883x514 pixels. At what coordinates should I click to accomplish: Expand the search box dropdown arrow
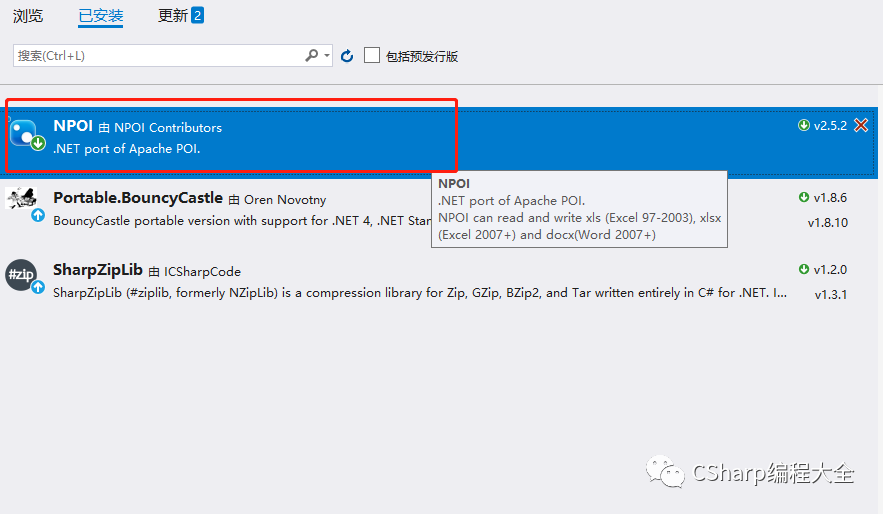pyautogui.click(x=327, y=55)
